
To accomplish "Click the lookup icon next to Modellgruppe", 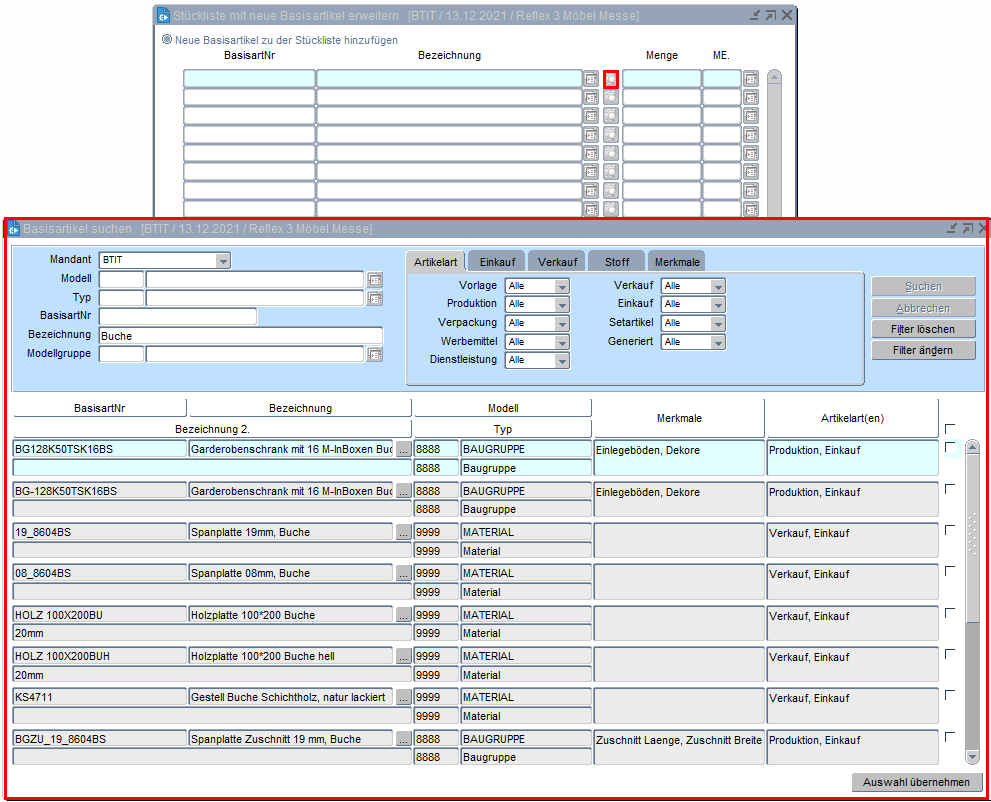I will tap(375, 354).
